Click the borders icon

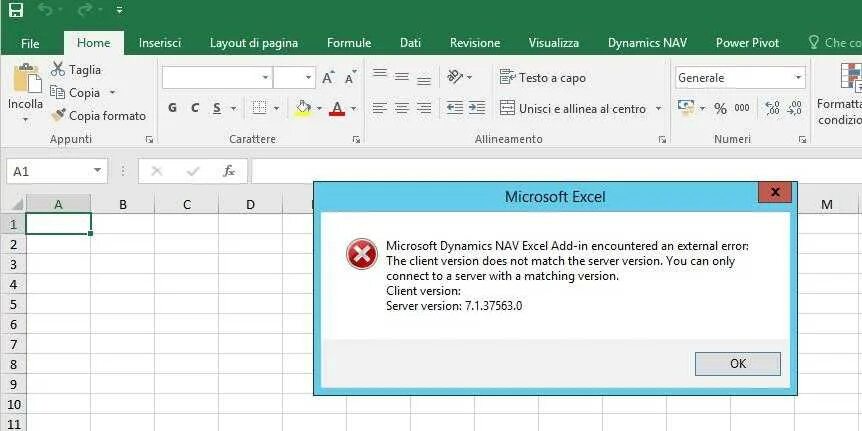click(x=259, y=108)
